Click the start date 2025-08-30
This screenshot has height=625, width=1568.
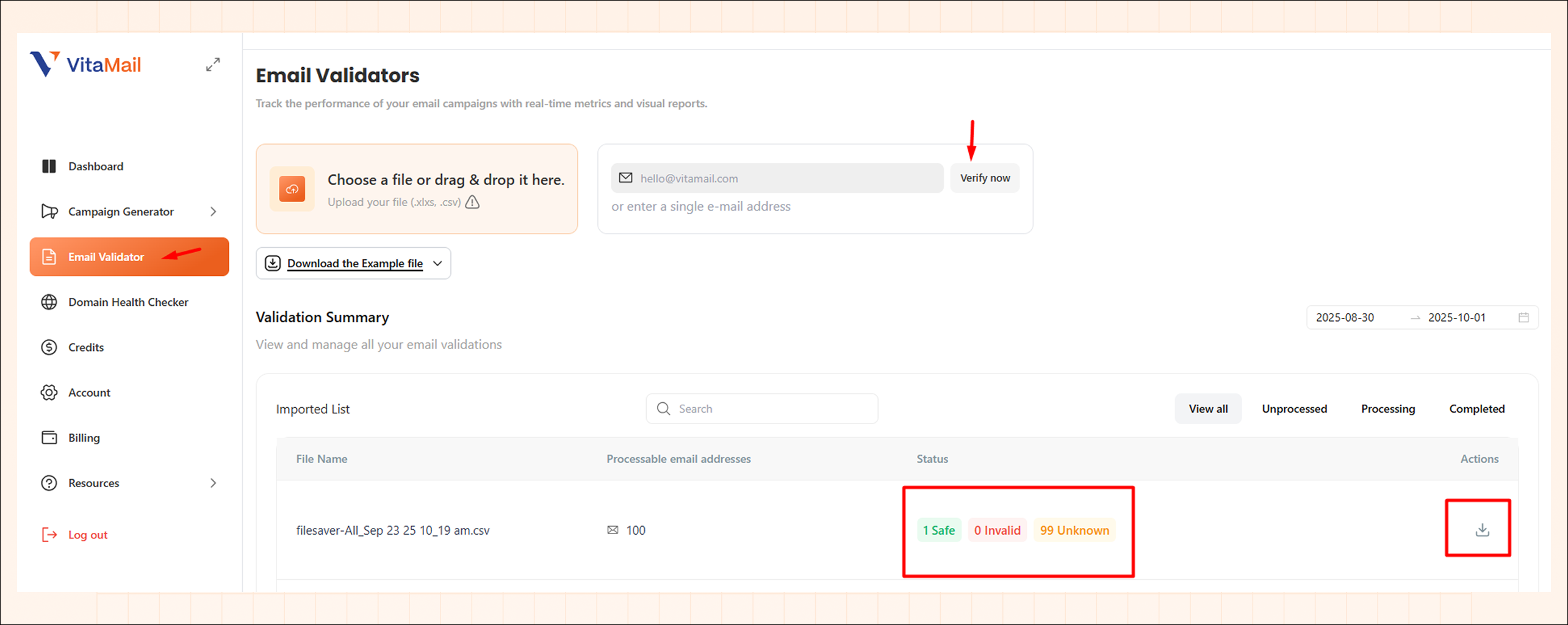[1345, 317]
